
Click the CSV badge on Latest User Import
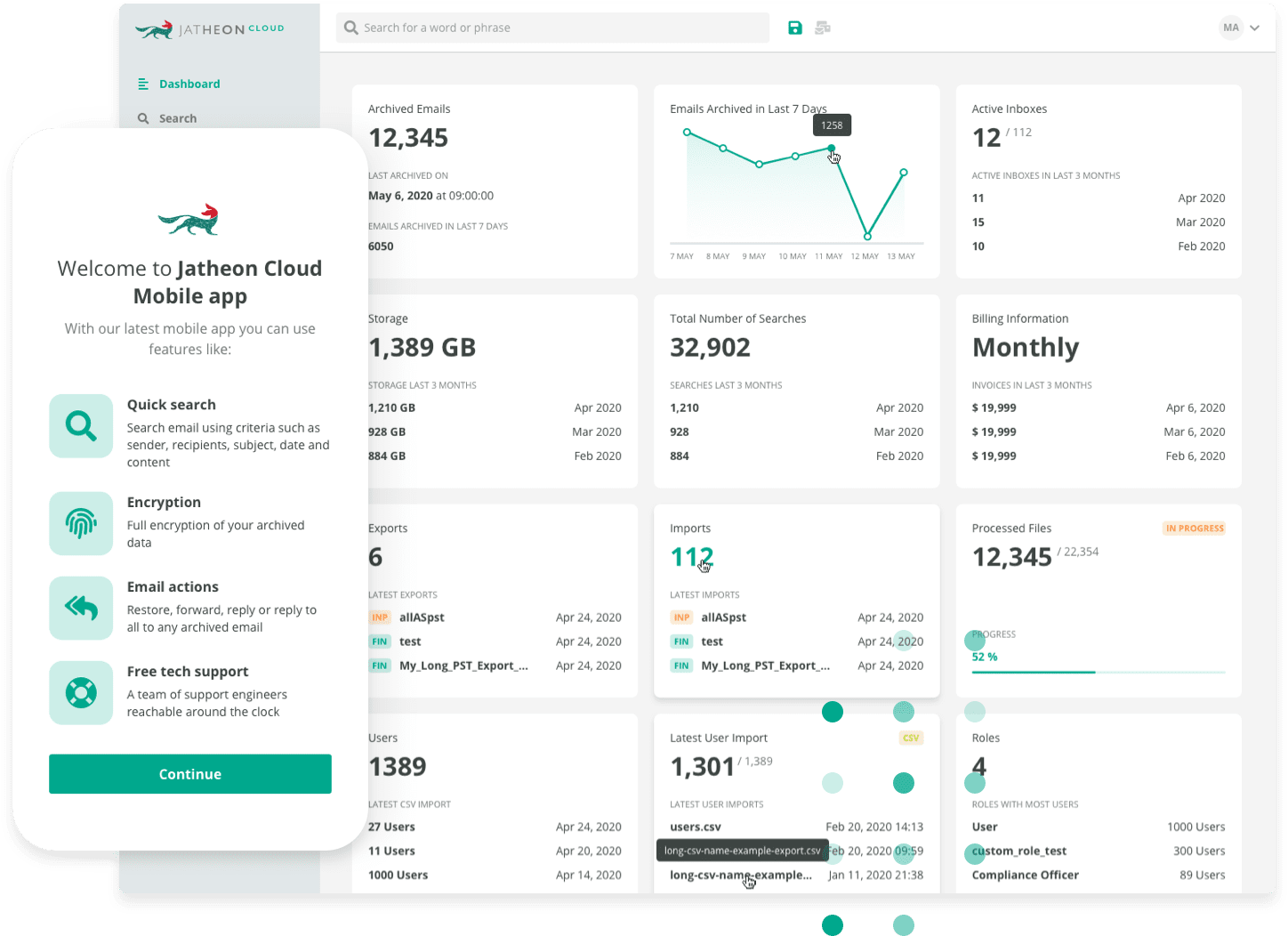(x=912, y=738)
